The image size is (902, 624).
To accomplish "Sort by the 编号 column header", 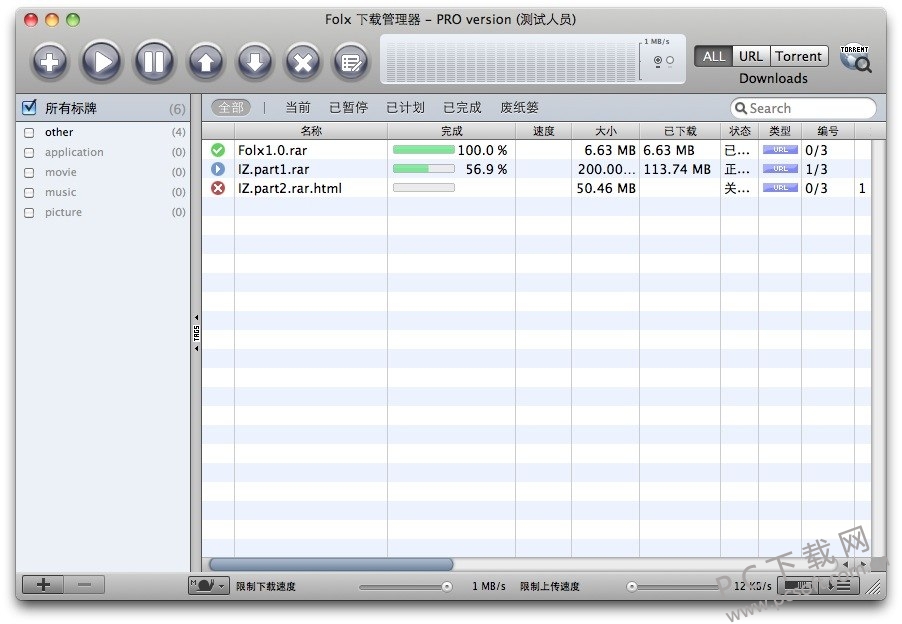I will [828, 131].
